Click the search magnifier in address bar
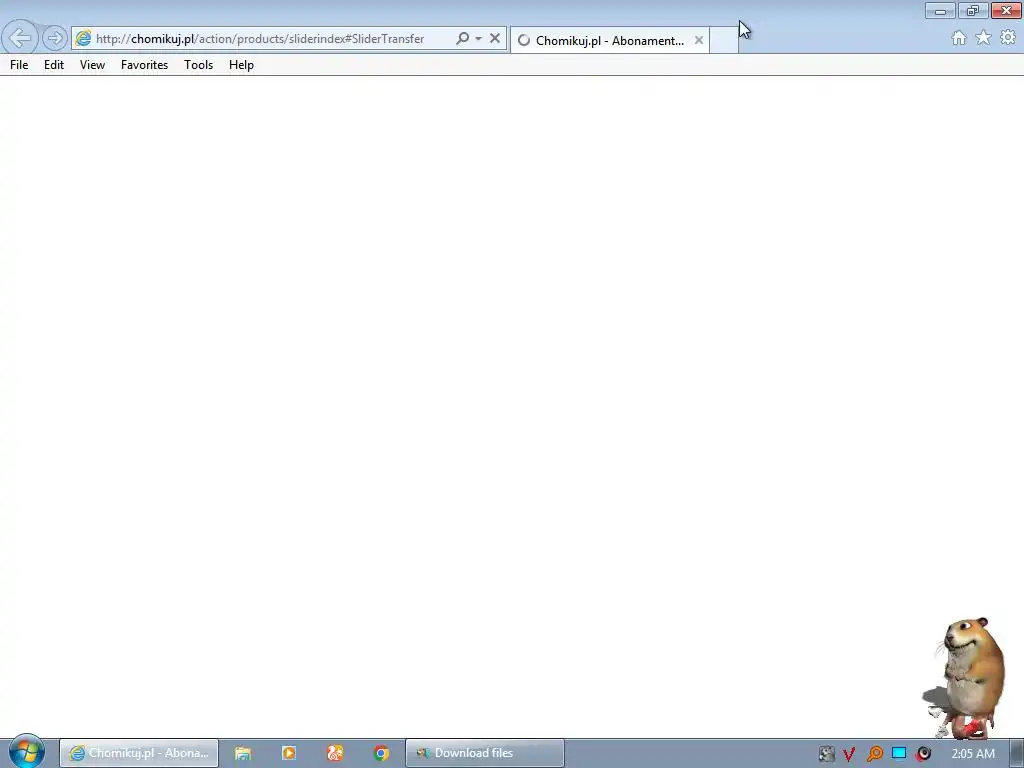 (x=462, y=39)
